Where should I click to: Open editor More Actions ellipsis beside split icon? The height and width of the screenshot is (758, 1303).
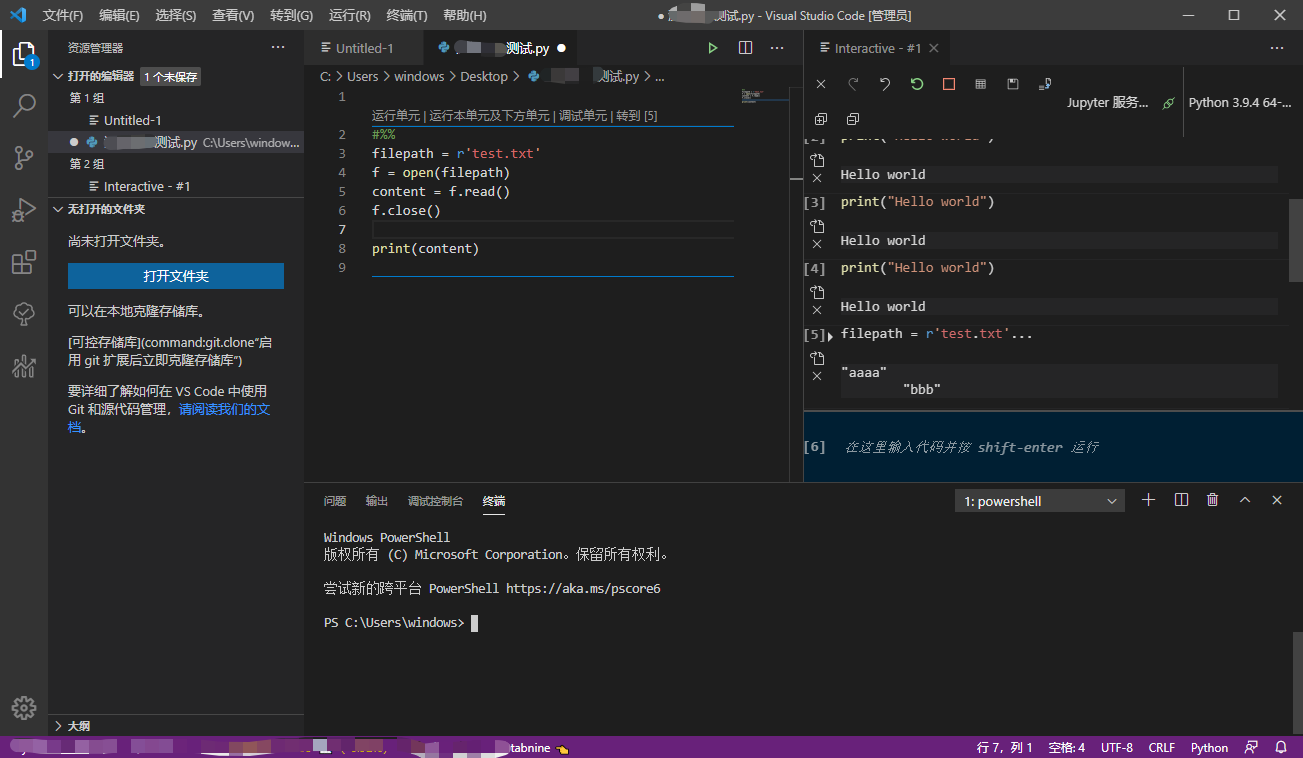tap(777, 48)
